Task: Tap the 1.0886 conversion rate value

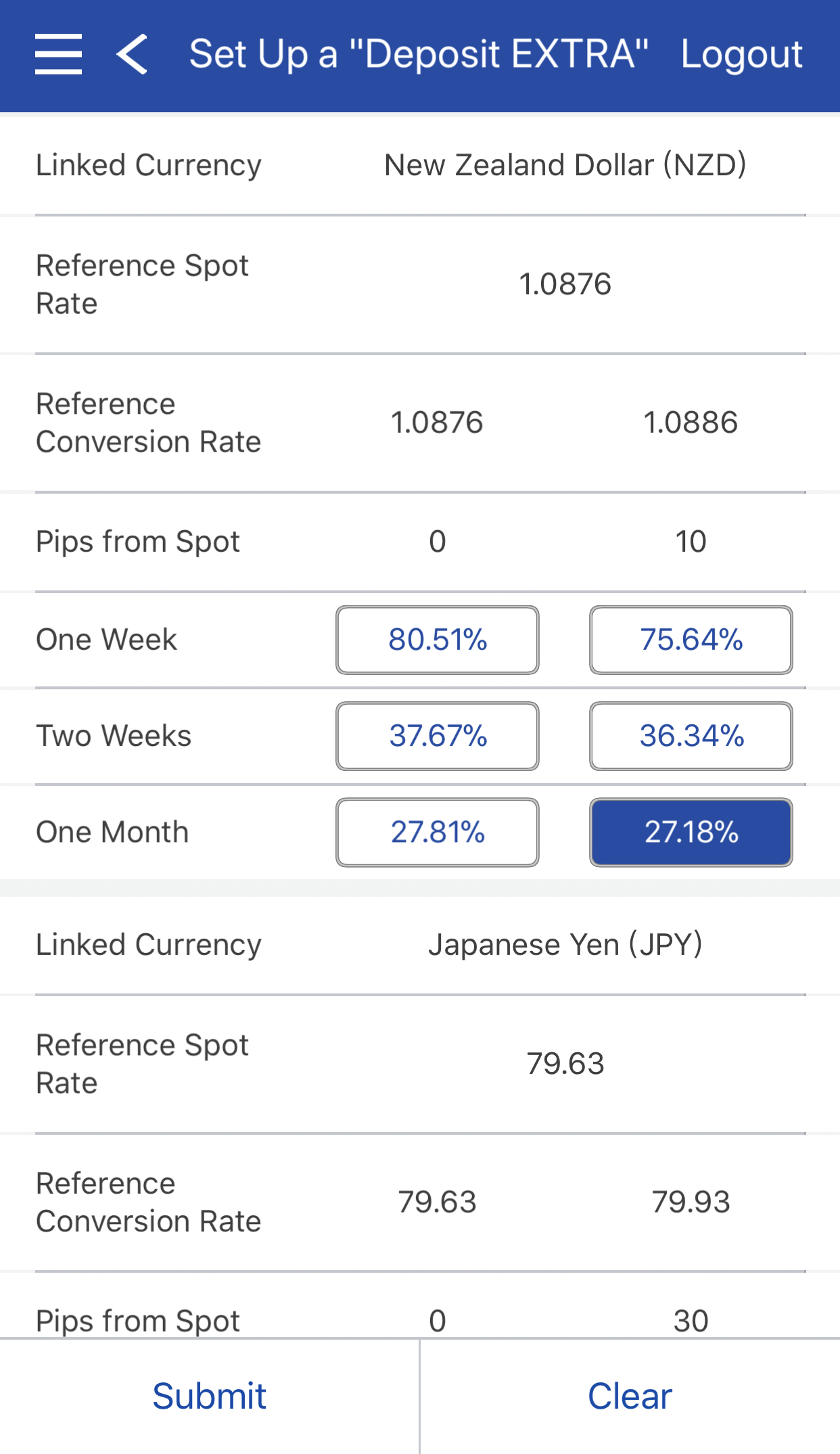Action: coord(691,423)
